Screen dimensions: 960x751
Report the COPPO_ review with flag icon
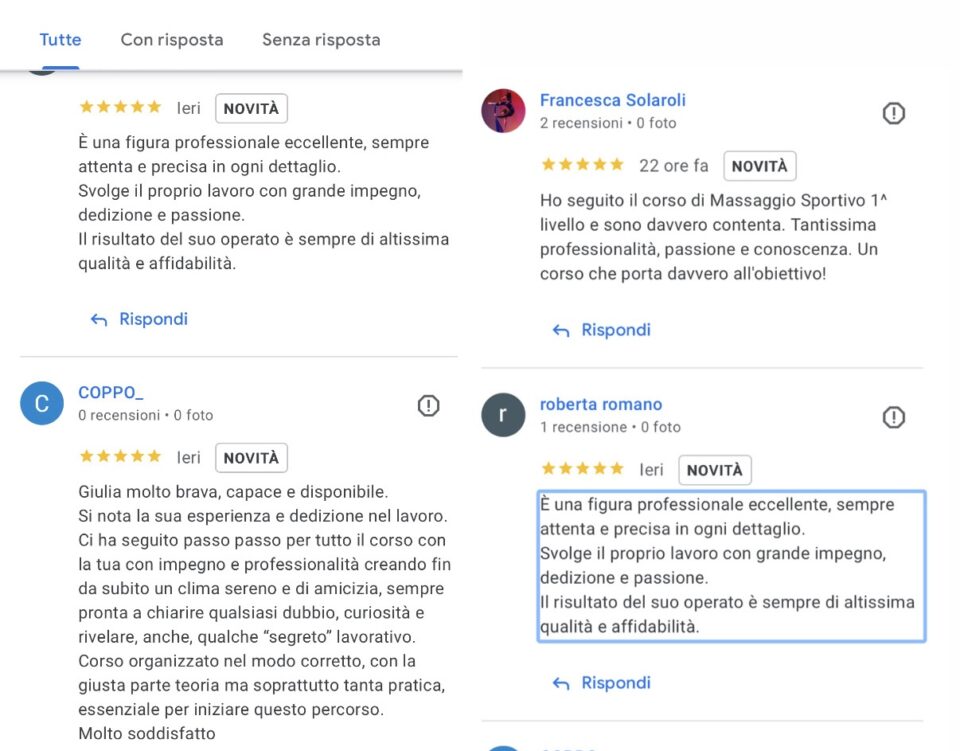pos(428,405)
